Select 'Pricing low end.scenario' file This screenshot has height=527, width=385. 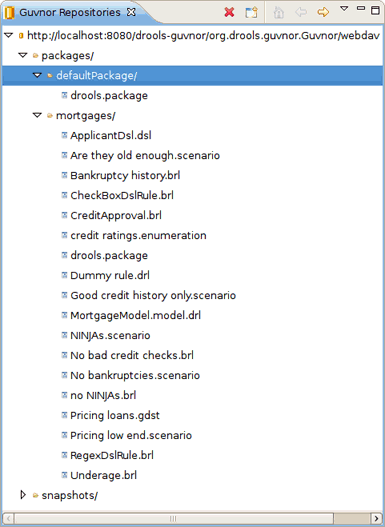(x=131, y=435)
